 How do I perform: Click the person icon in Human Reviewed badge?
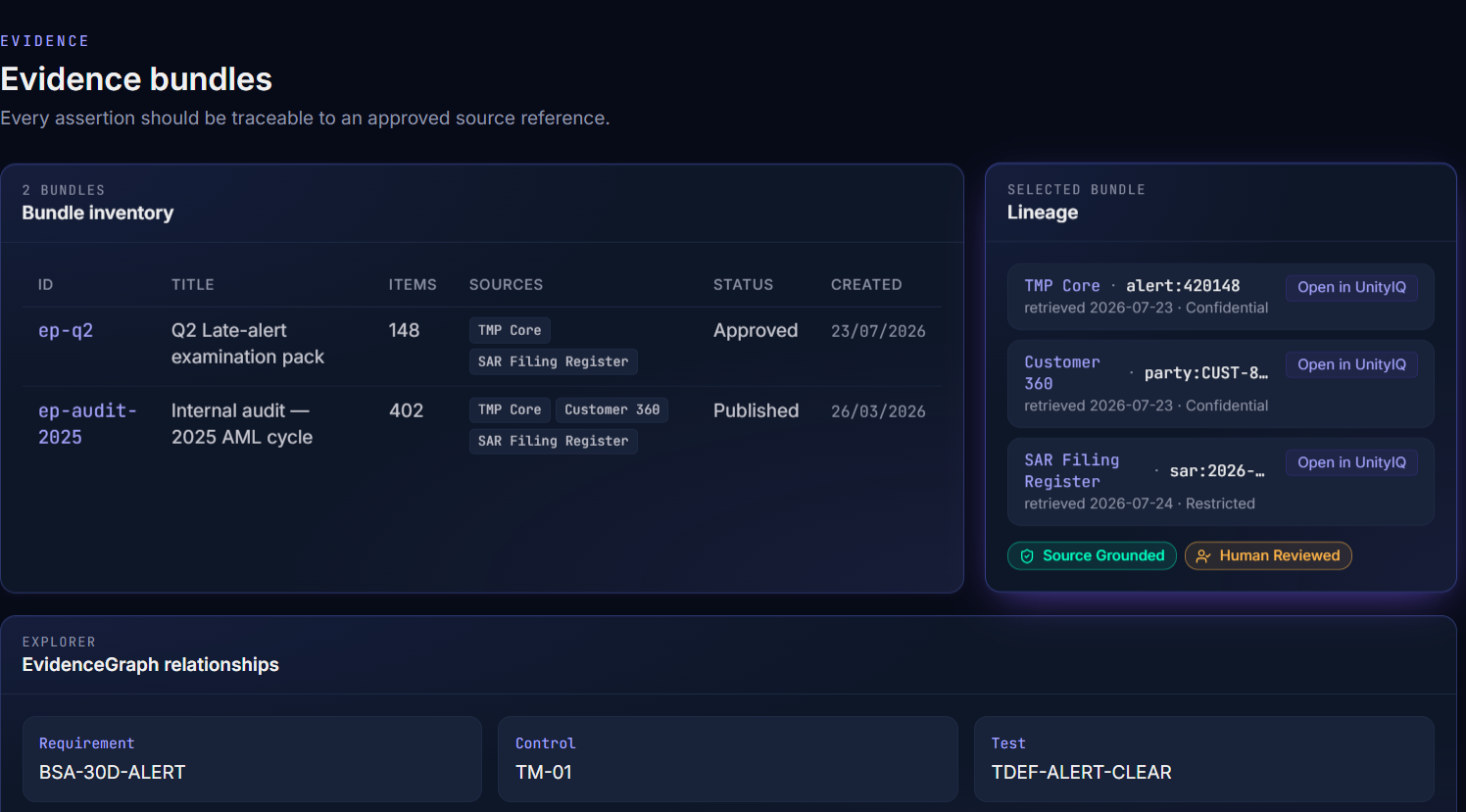[x=1203, y=556]
